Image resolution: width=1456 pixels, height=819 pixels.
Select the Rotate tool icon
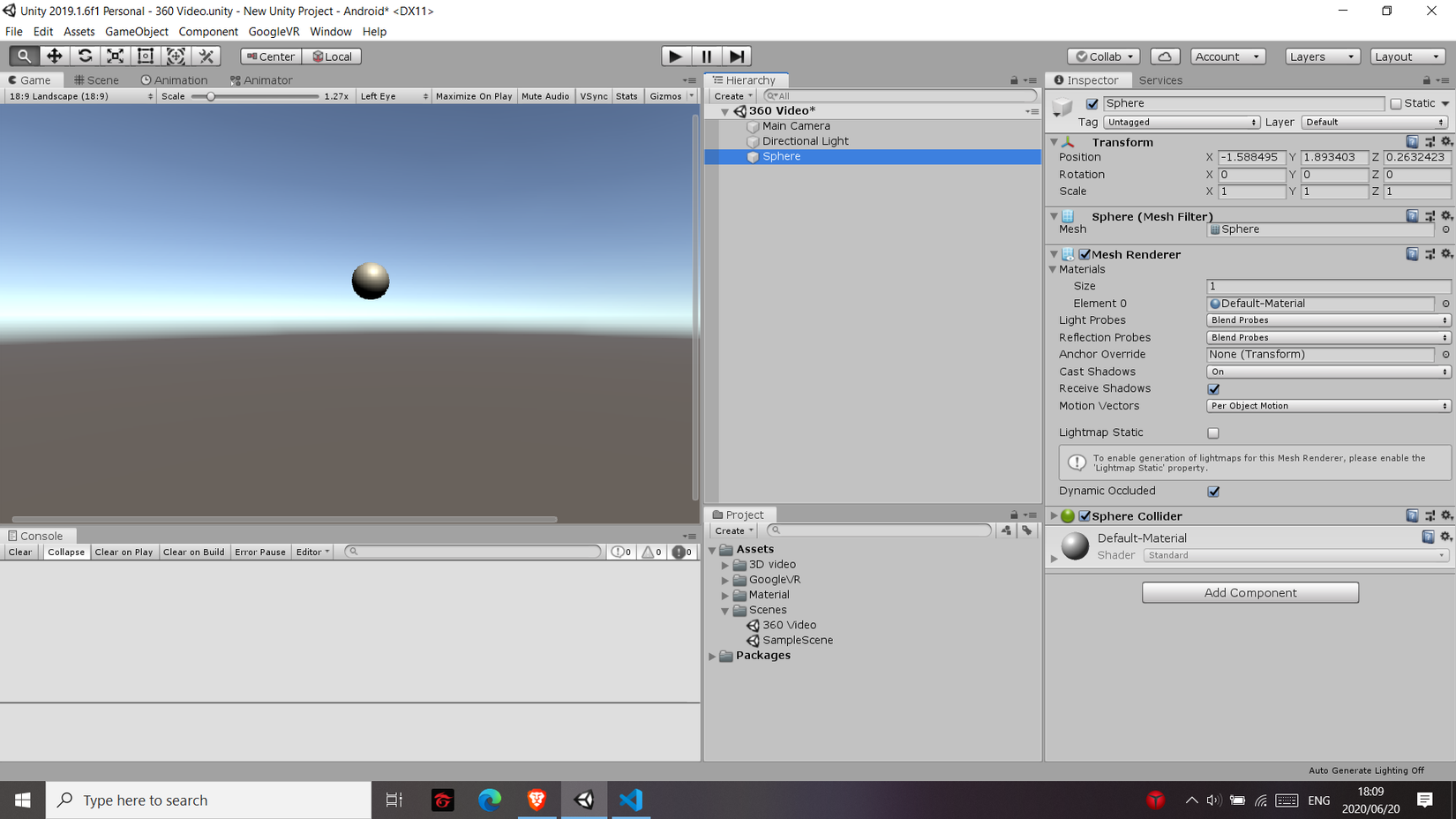tap(85, 56)
